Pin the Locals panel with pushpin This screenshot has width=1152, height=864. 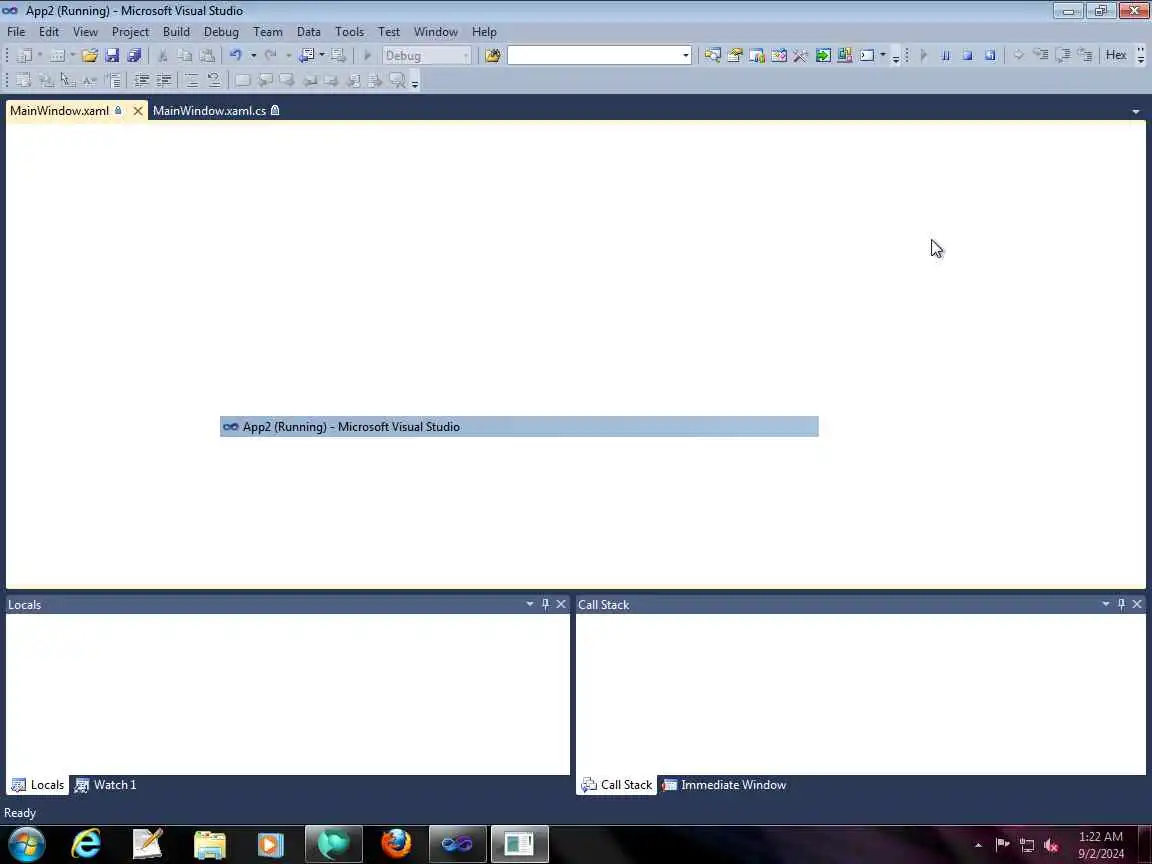click(545, 604)
